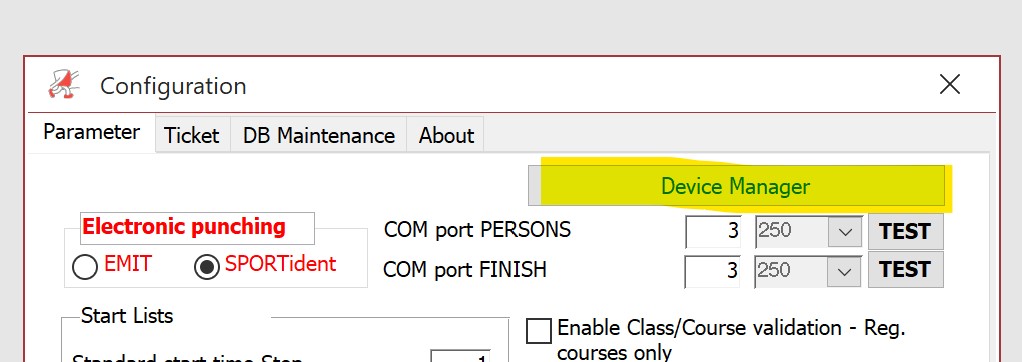The image size is (1022, 362).
Task: Test the COM port FINISH connection
Action: [x=905, y=270]
